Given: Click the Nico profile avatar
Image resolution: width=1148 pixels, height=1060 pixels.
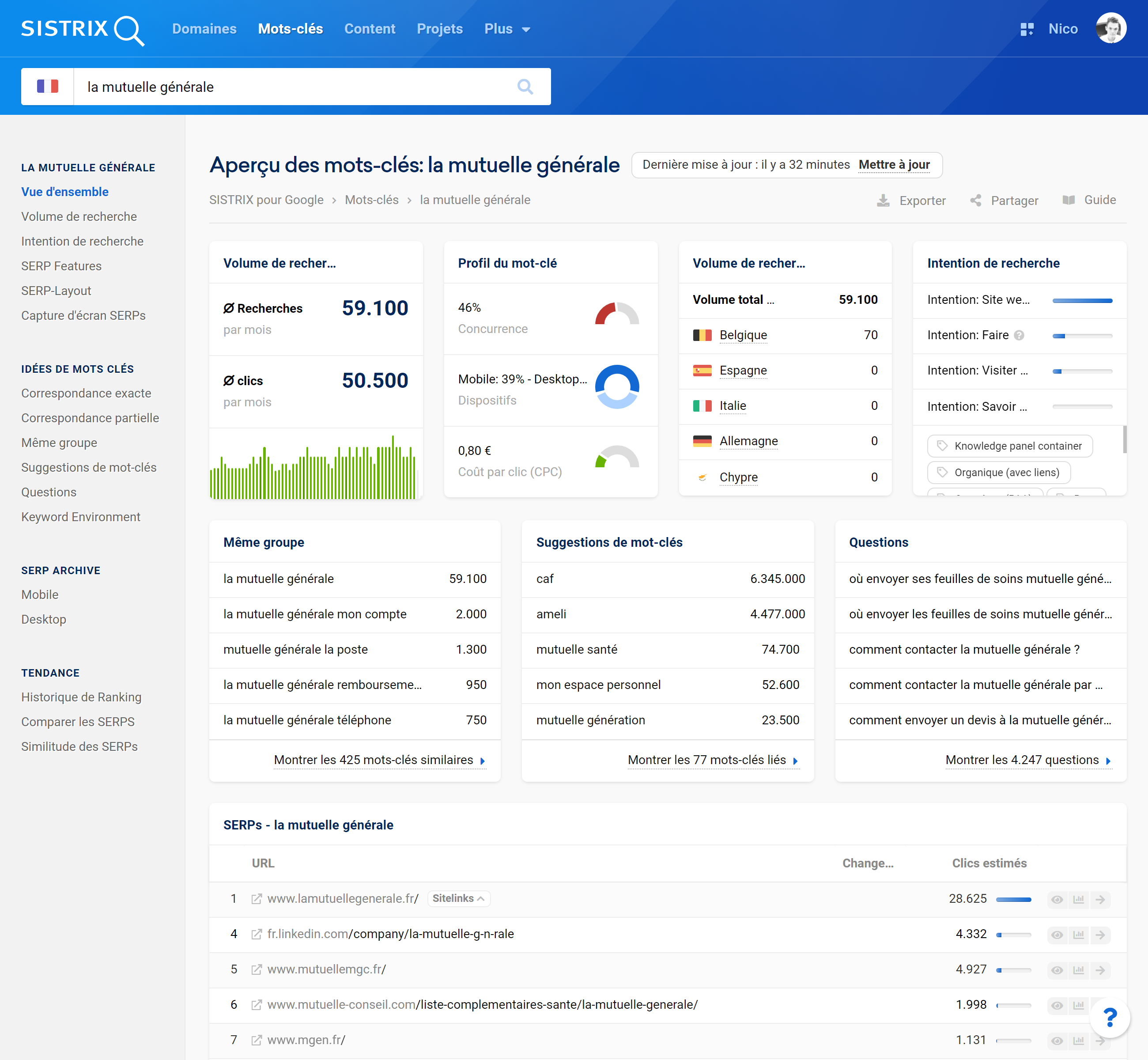Looking at the screenshot, I should click(1111, 28).
